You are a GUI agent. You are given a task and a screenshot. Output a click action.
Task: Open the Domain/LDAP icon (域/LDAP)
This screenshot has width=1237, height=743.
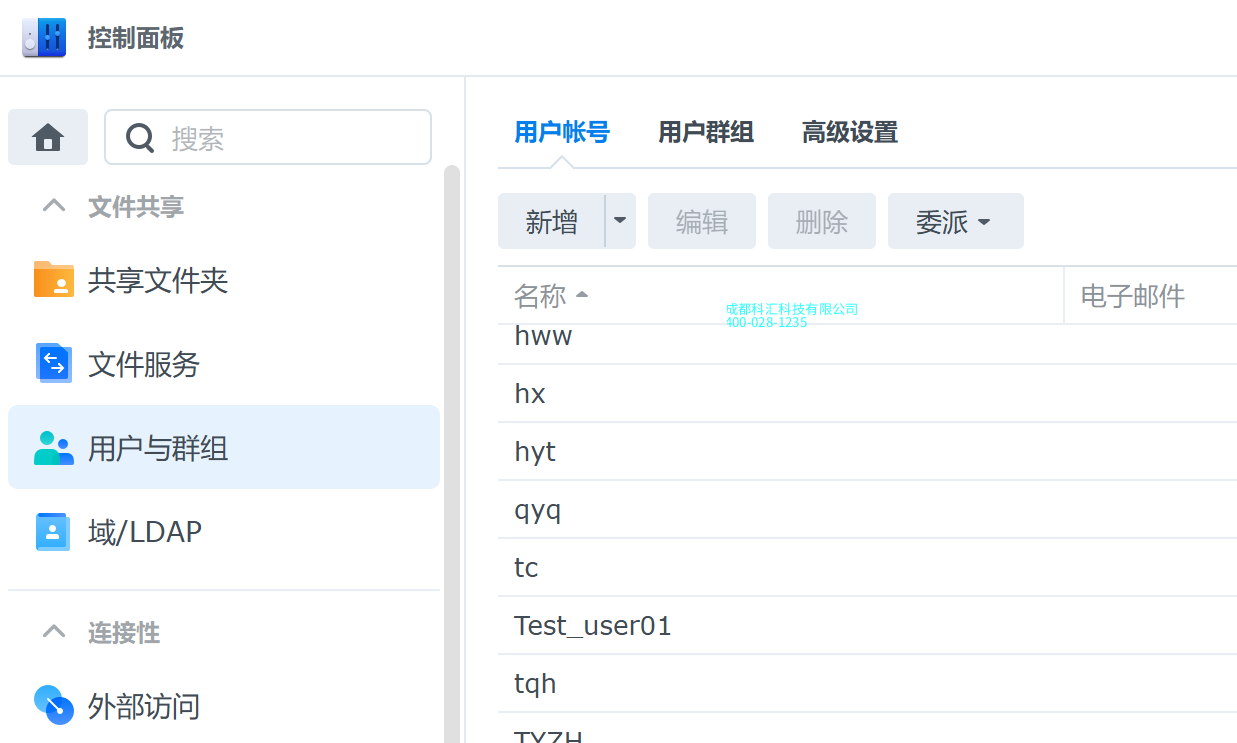pyautogui.click(x=54, y=531)
